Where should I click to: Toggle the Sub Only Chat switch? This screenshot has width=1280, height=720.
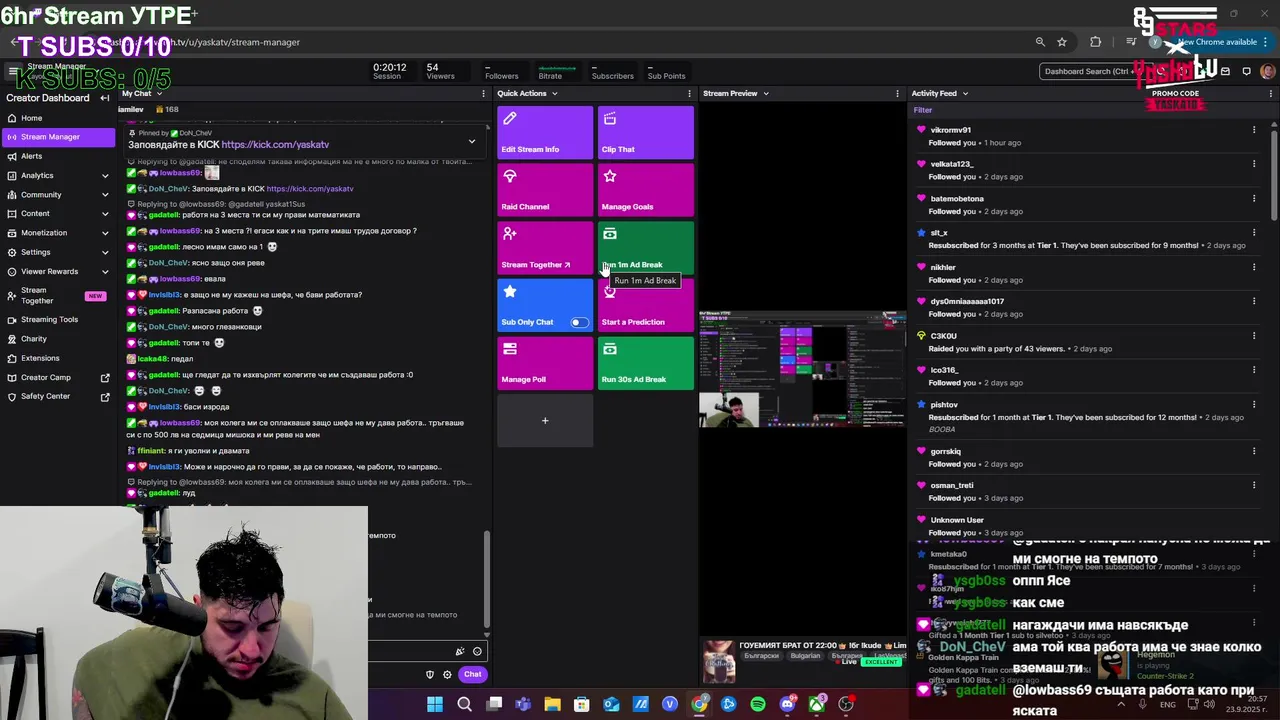[x=579, y=322]
